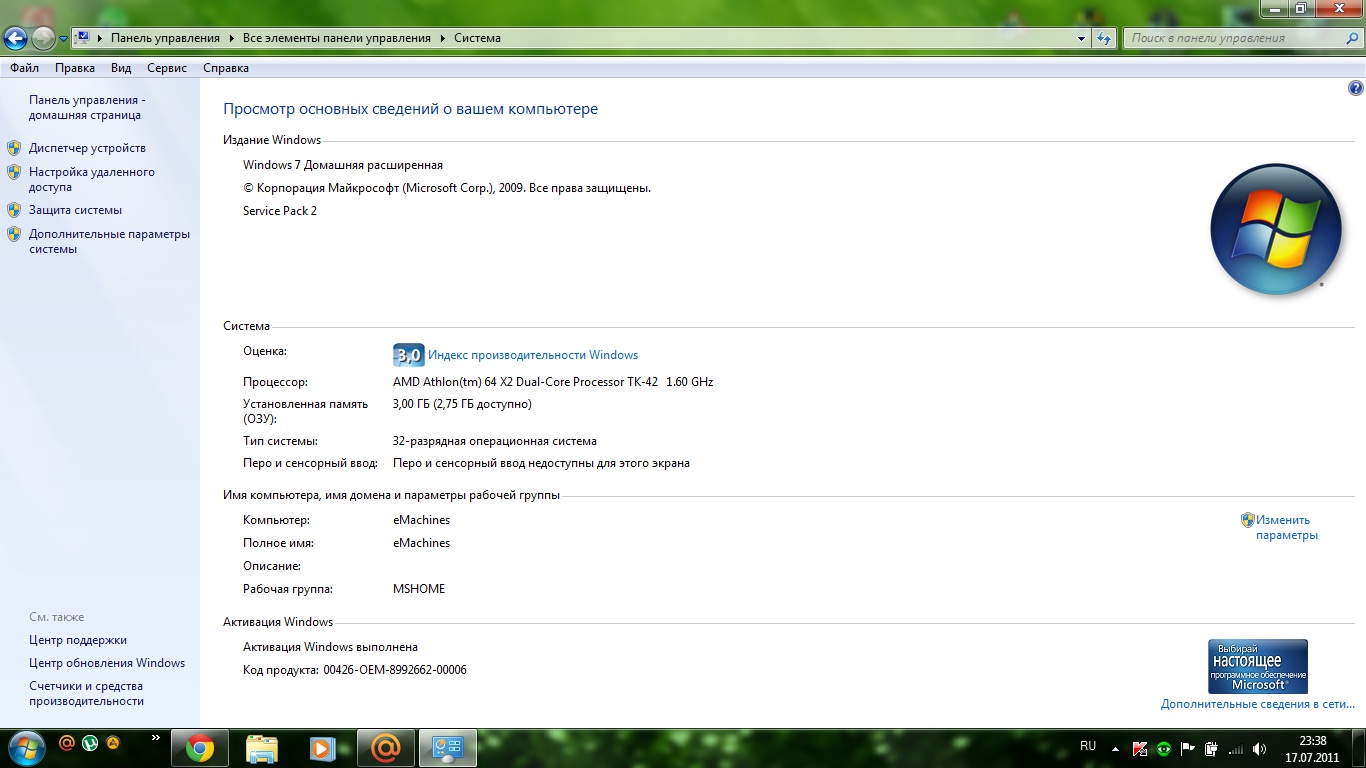Click Система breadcrumb in address bar
1366x768 pixels.
coord(477,38)
